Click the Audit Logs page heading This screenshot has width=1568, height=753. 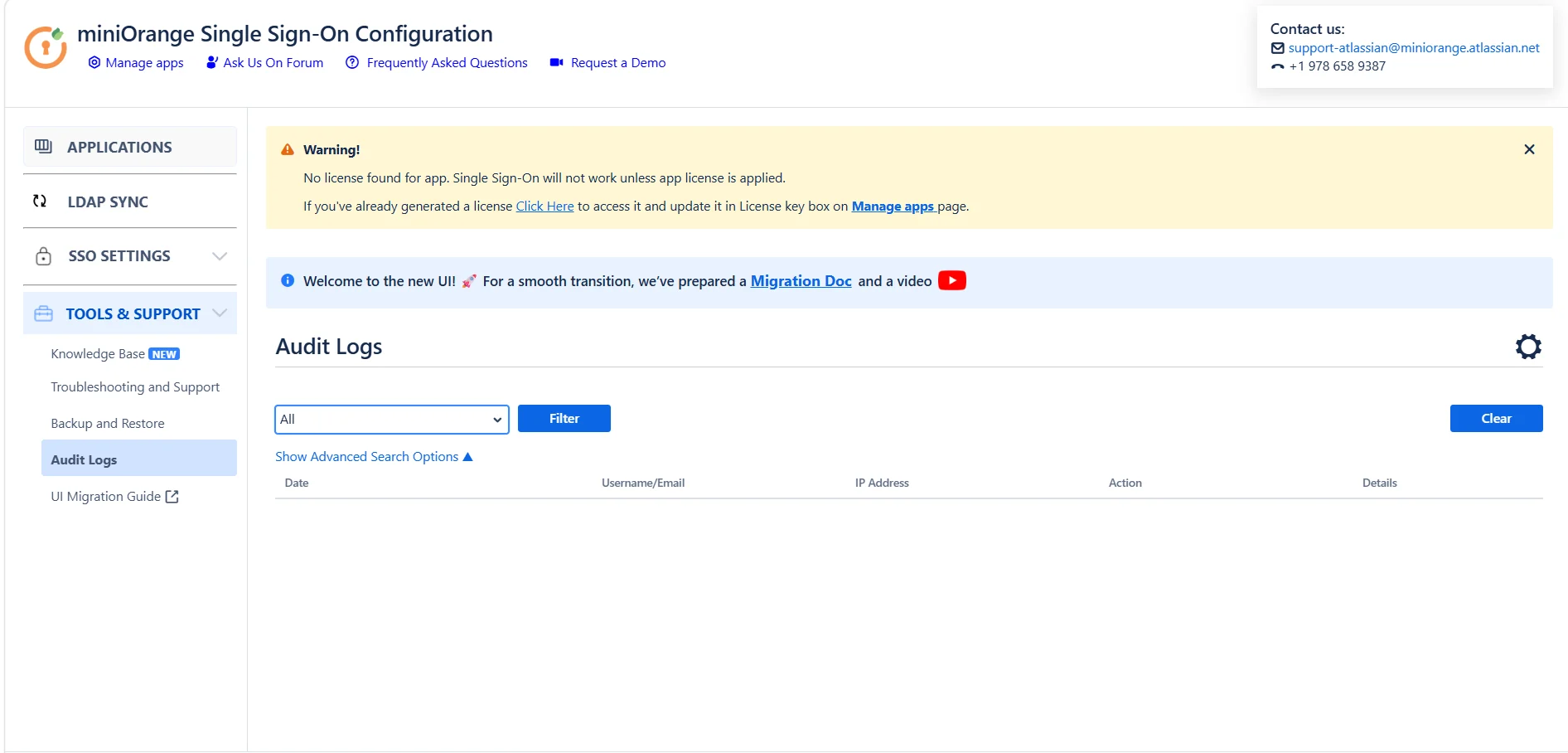click(x=329, y=347)
